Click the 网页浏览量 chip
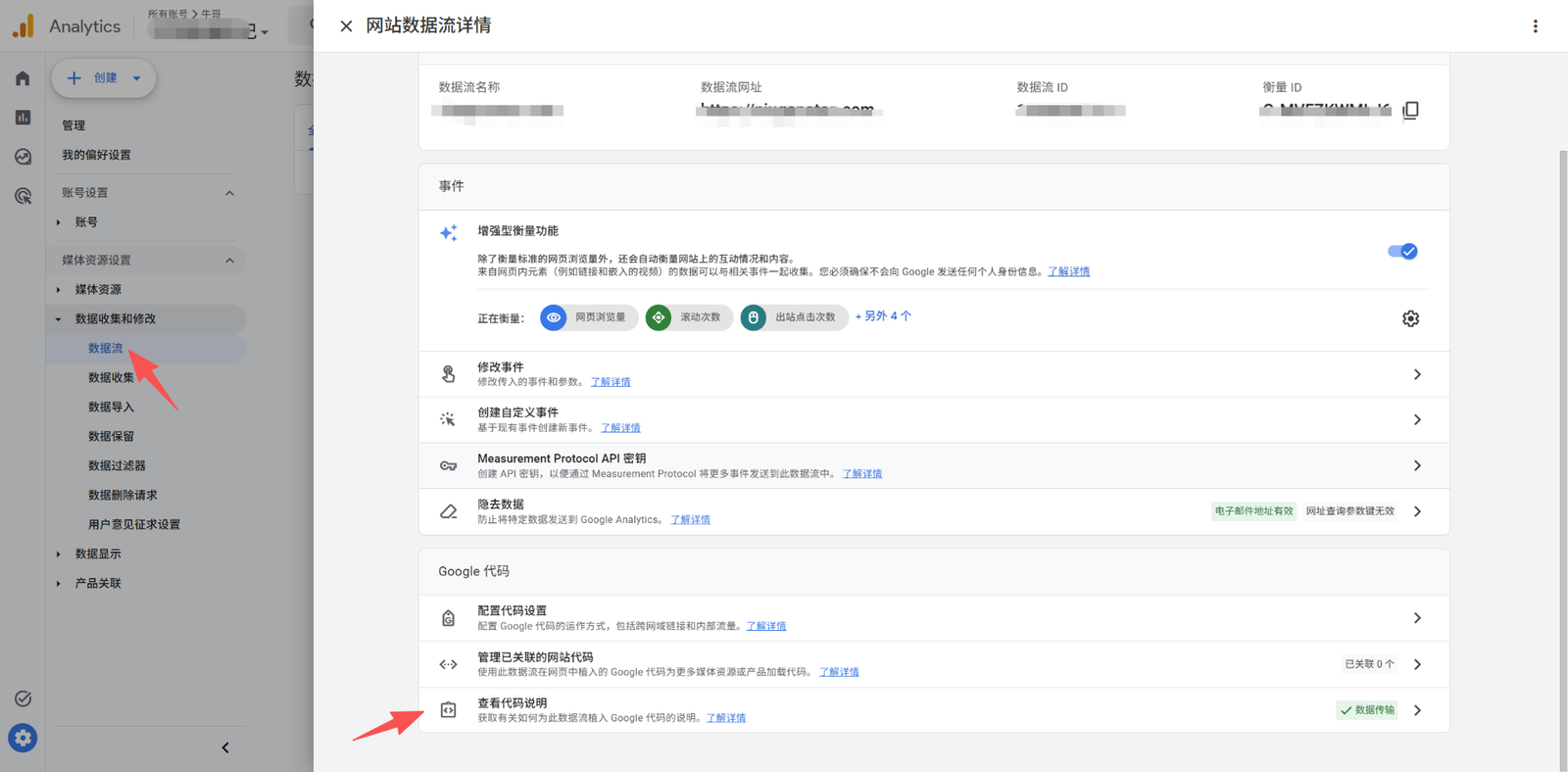The height and width of the screenshot is (772, 1568). click(x=588, y=317)
